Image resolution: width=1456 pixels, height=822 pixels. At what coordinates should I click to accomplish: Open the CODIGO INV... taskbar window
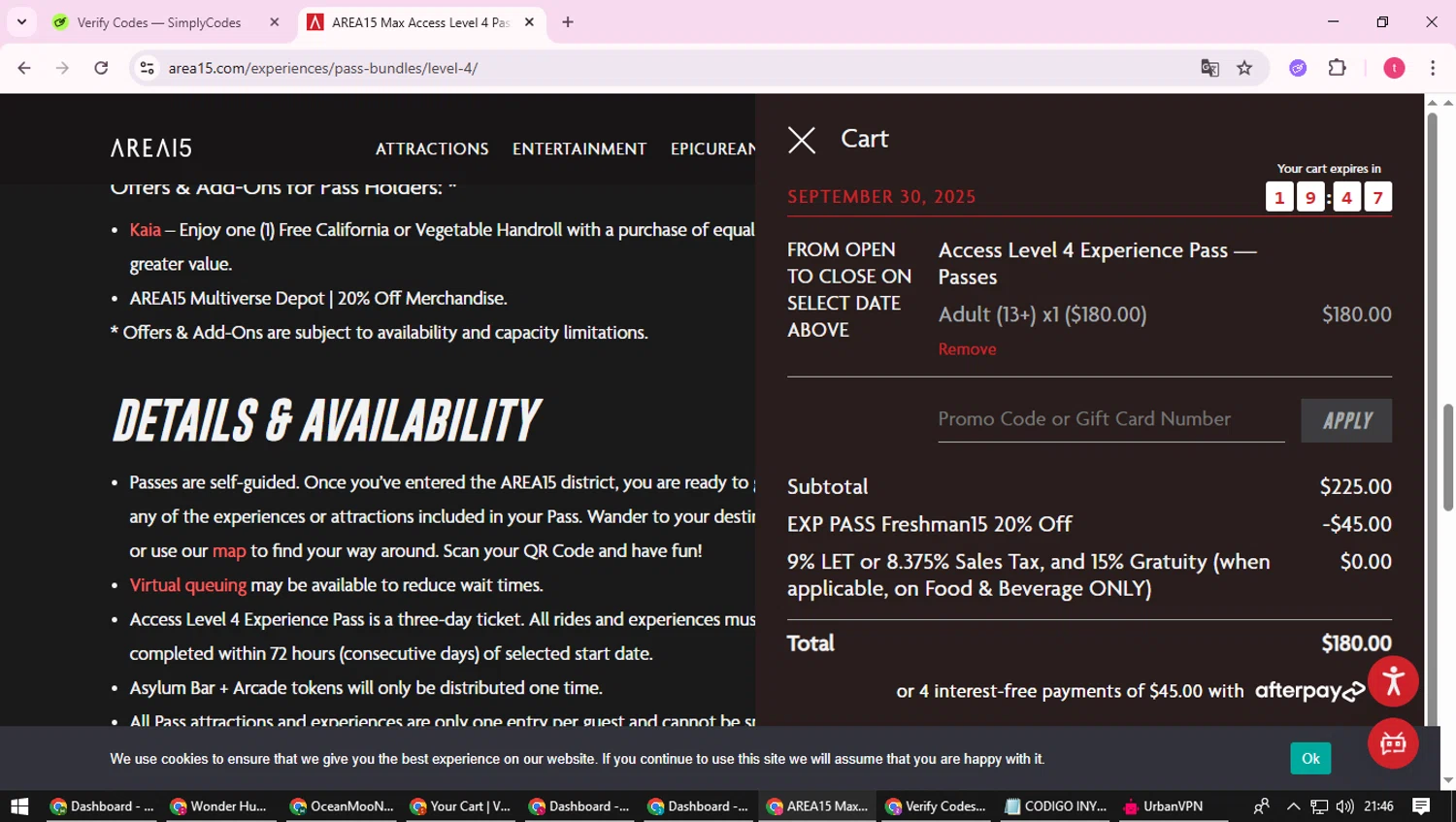click(1056, 806)
